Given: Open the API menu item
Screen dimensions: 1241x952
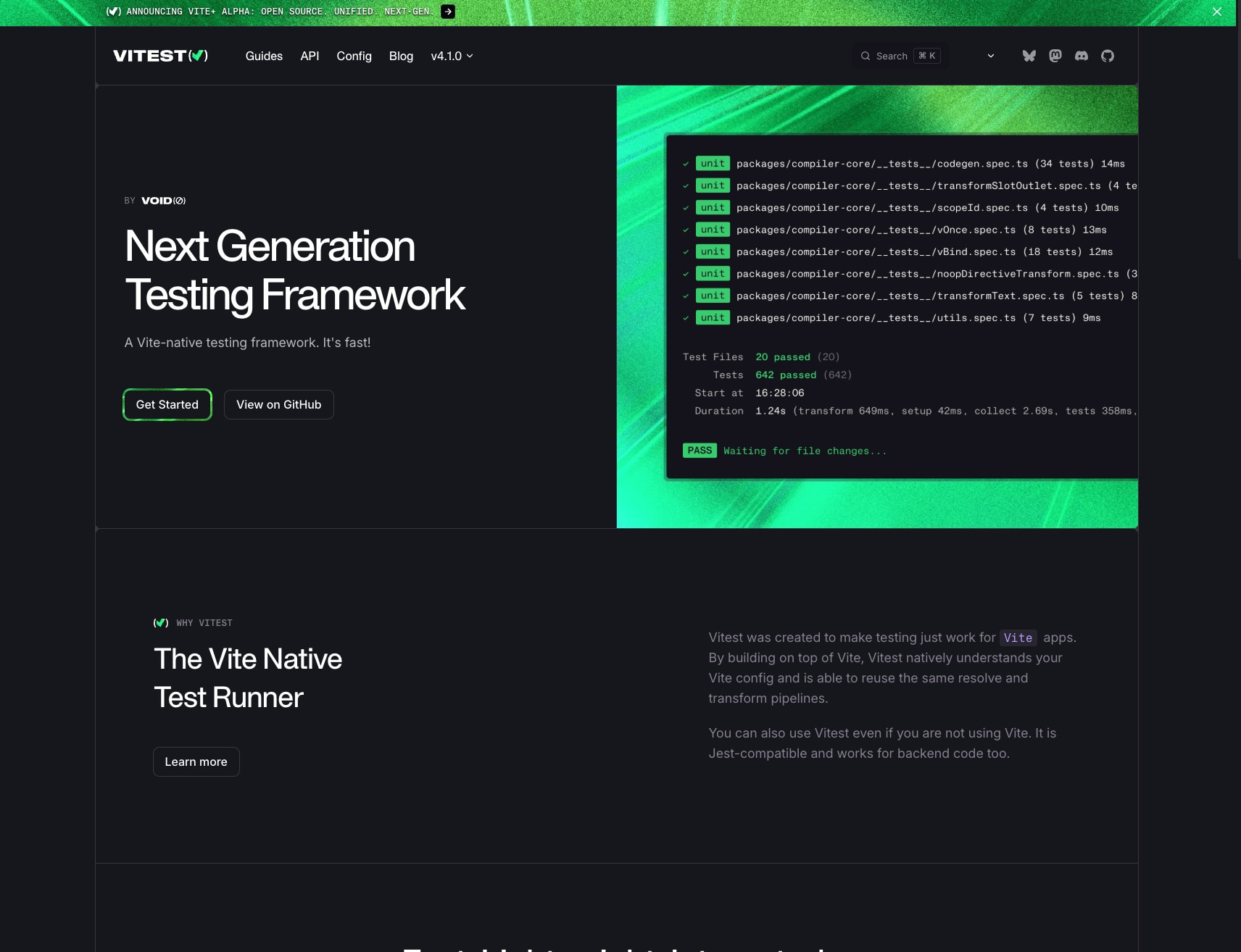Looking at the screenshot, I should (310, 56).
